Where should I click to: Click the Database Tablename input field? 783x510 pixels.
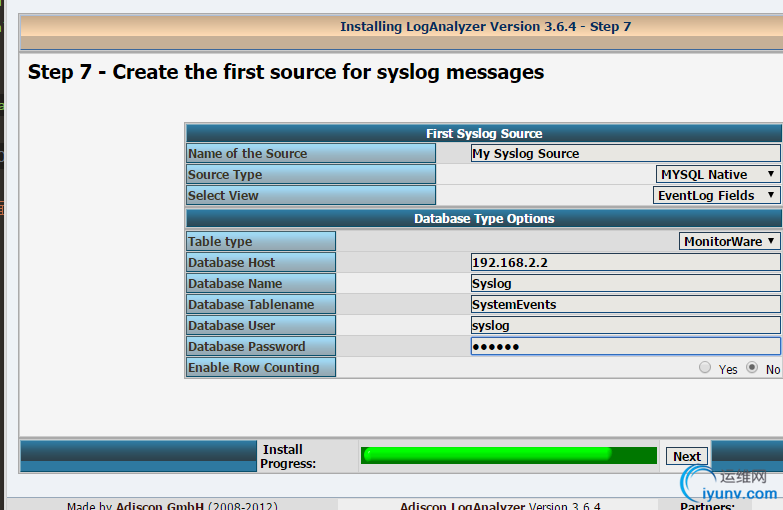pyautogui.click(x=626, y=304)
